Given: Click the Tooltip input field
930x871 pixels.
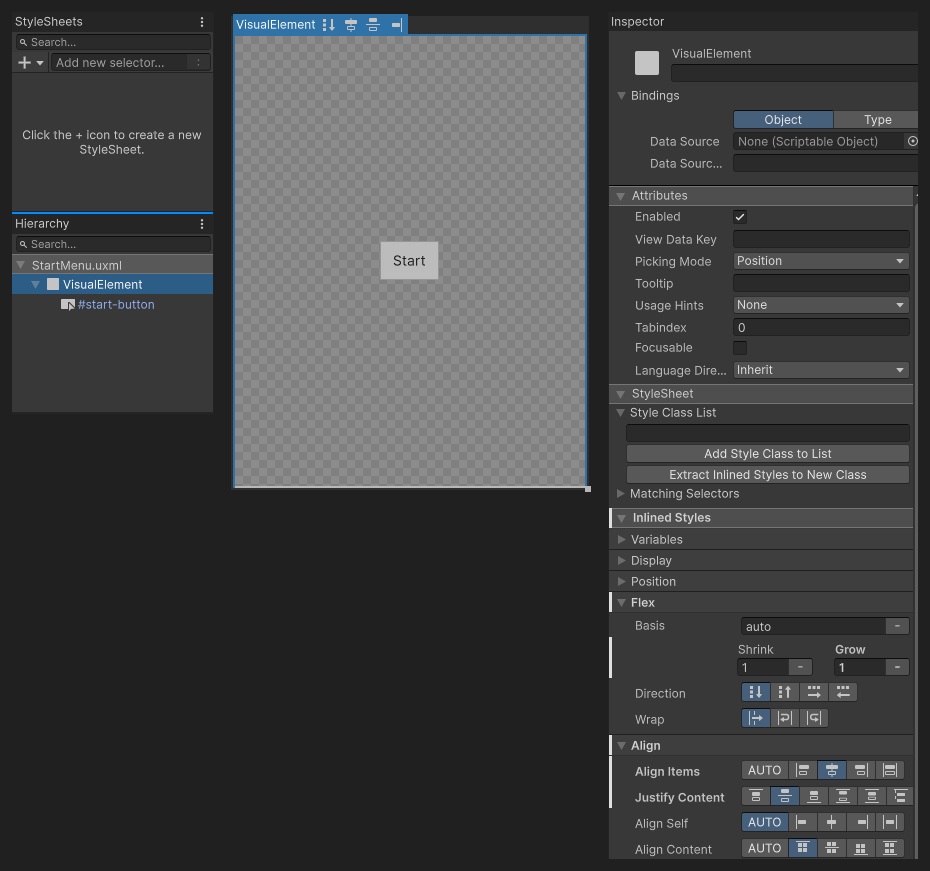Looking at the screenshot, I should 821,283.
